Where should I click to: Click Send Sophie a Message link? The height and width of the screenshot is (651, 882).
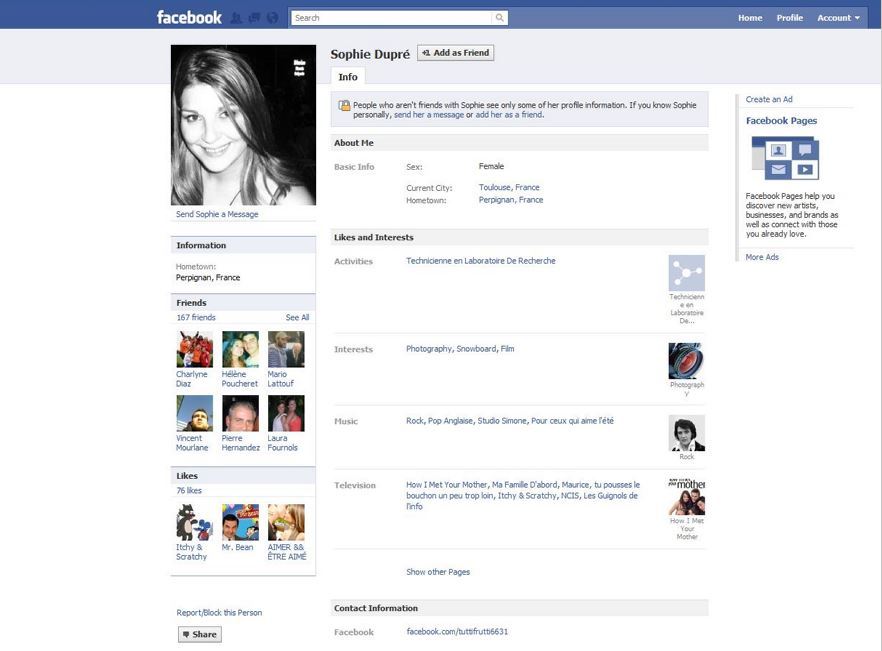point(217,214)
